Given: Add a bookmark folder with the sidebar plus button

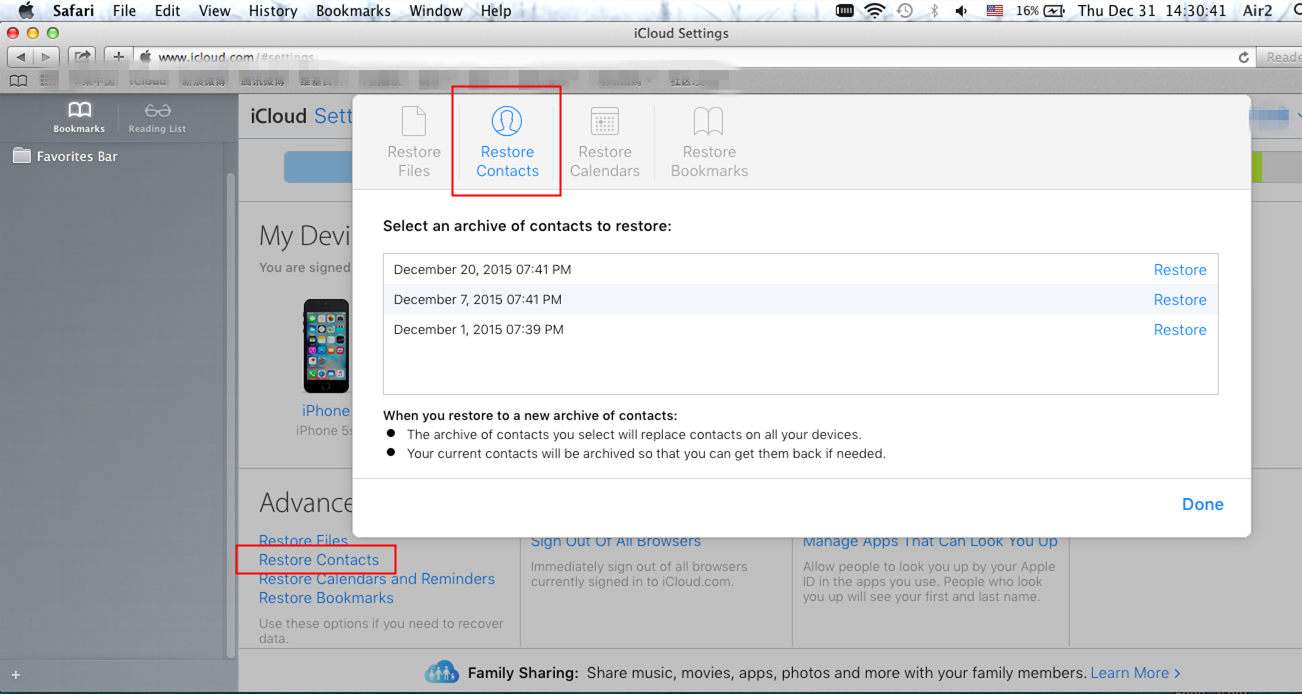Looking at the screenshot, I should pyautogui.click(x=16, y=676).
